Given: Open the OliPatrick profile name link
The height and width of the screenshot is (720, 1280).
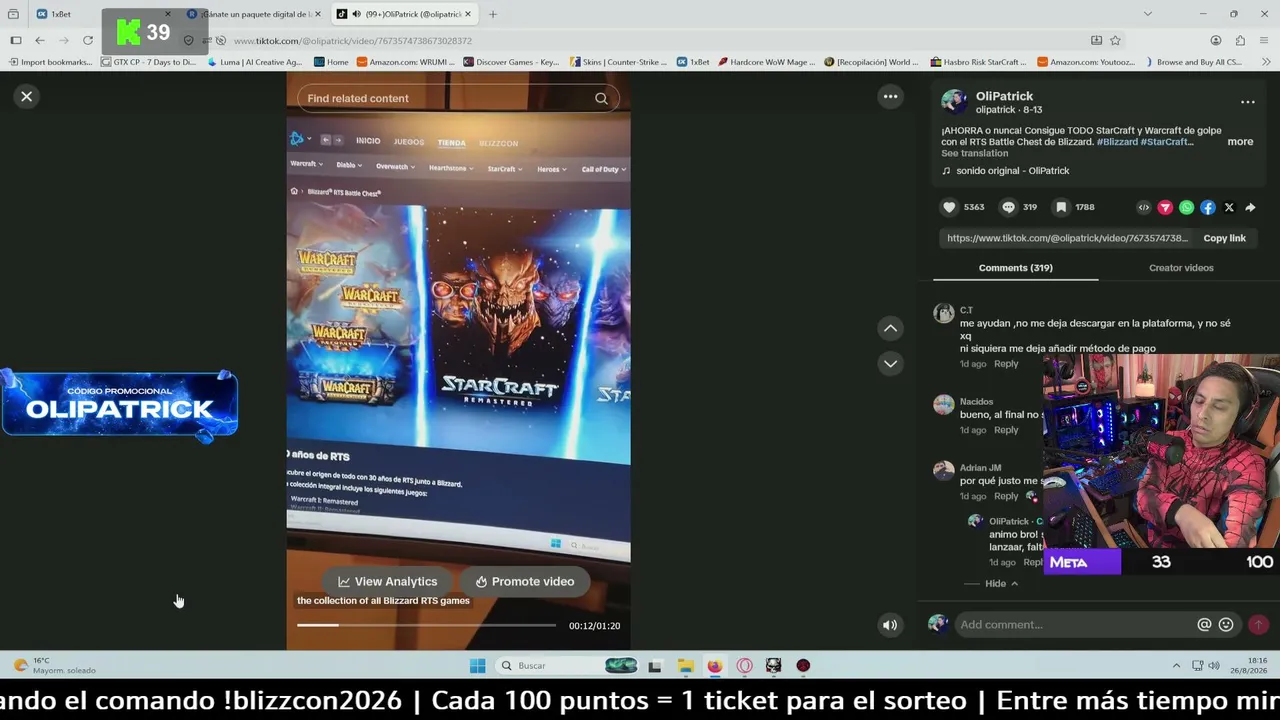Looking at the screenshot, I should tap(1004, 96).
